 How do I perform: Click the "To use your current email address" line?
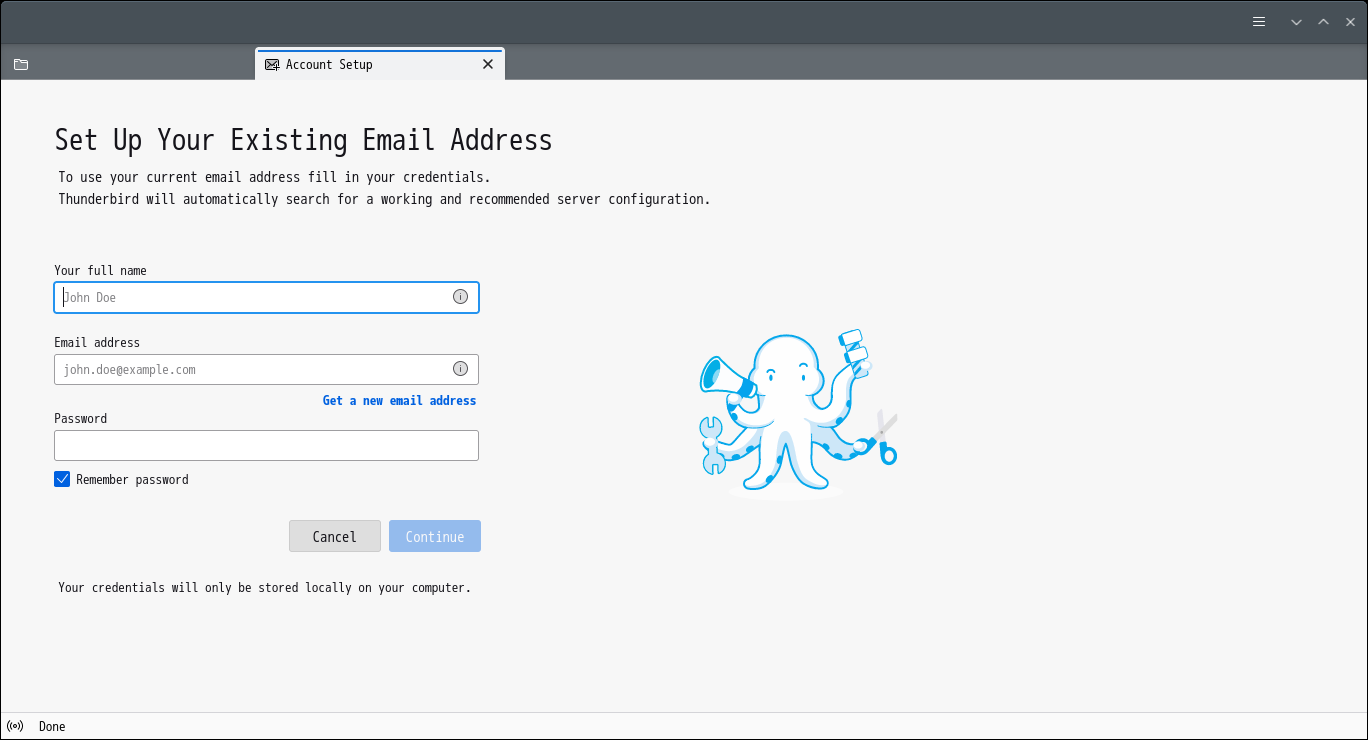coord(274,177)
